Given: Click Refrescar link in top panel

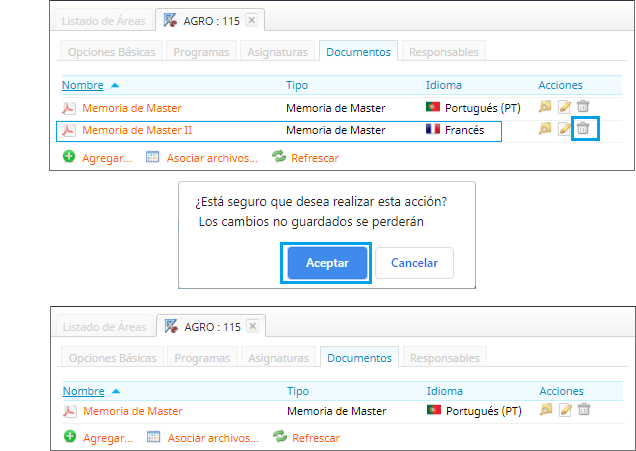Looking at the screenshot, I should 315,158.
